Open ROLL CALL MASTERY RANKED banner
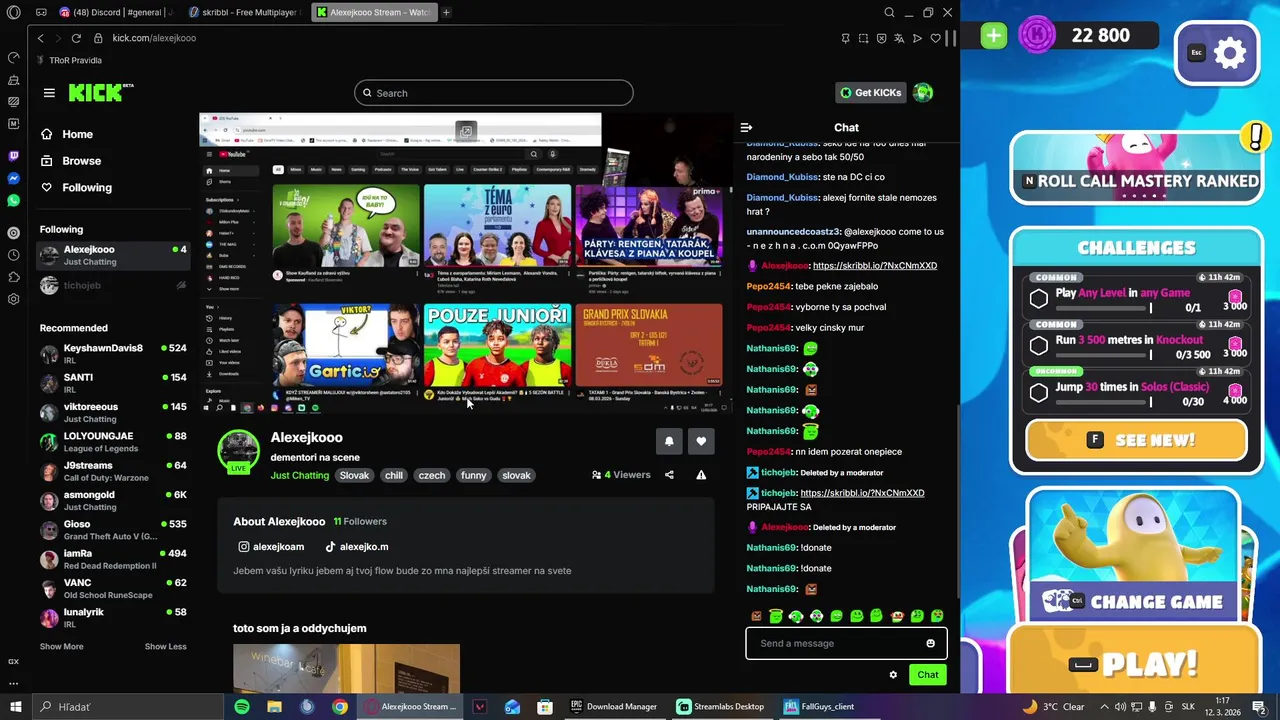The image size is (1280, 720). click(x=1137, y=168)
